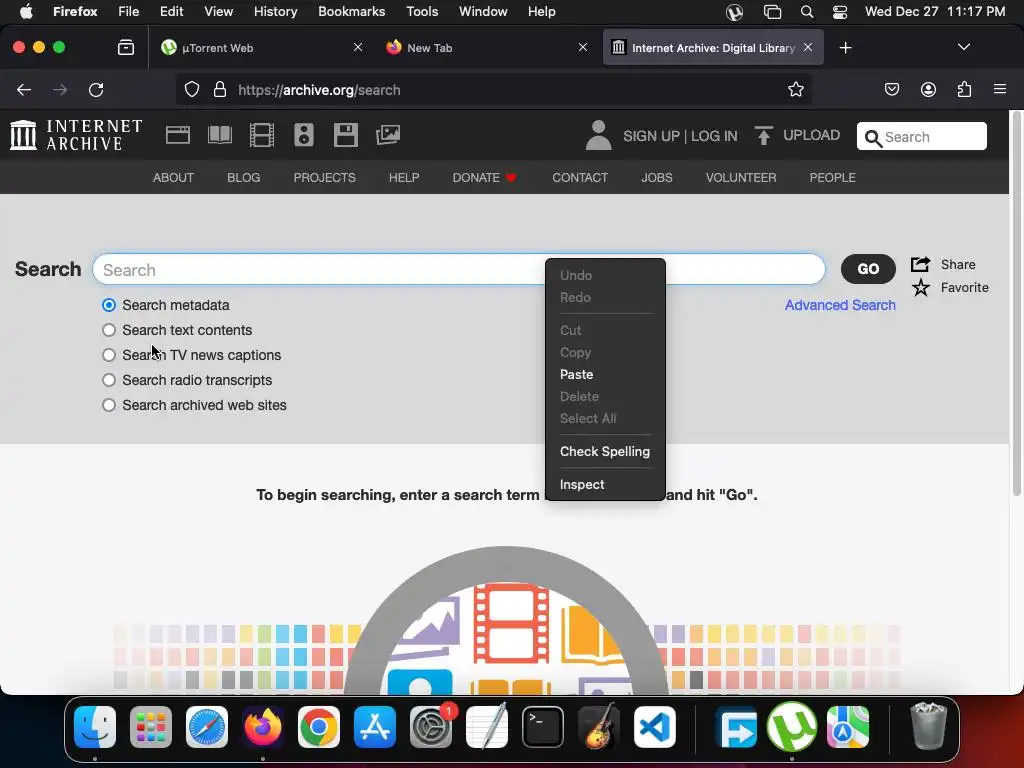This screenshot has width=1024, height=768.
Task: Click the LOG IN link
Action: pyautogui.click(x=714, y=136)
